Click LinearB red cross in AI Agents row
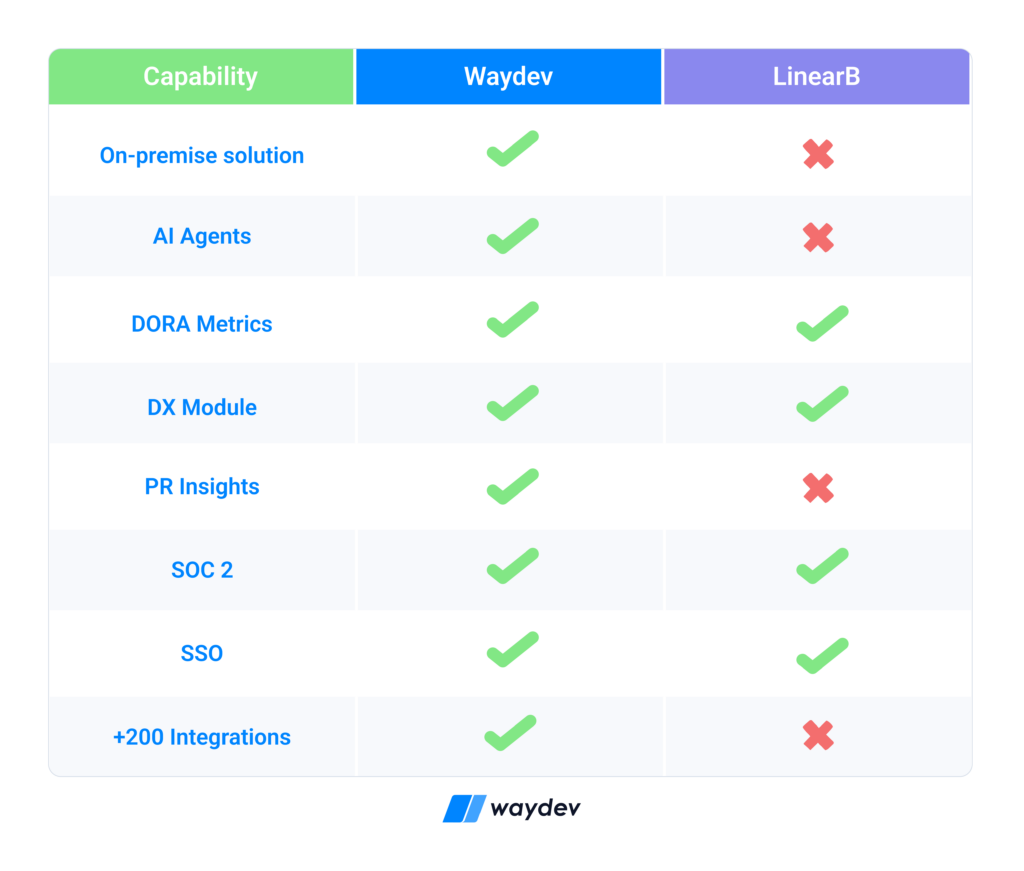This screenshot has height=871, width=1024. coord(818,237)
